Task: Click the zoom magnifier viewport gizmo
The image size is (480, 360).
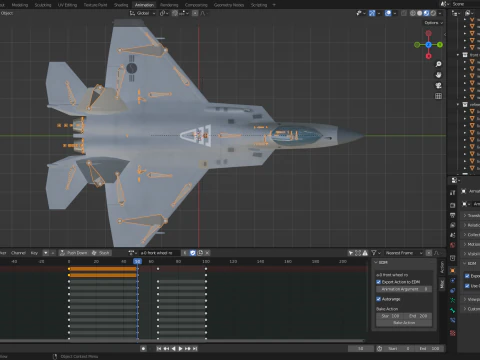Action: pos(439,64)
